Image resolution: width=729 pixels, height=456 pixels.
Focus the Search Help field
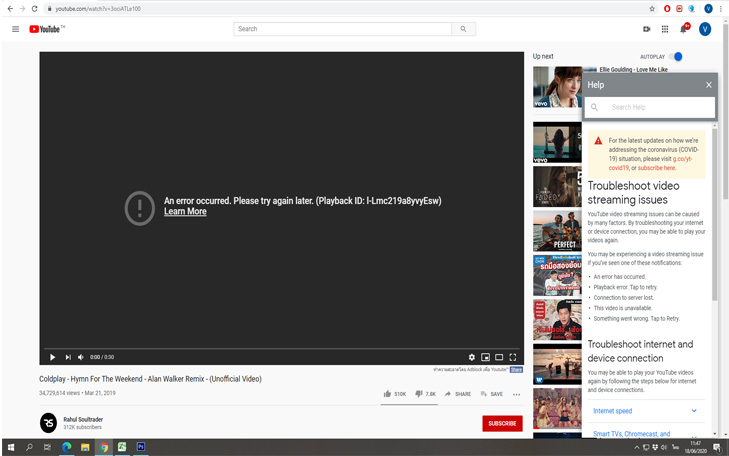pyautogui.click(x=649, y=107)
